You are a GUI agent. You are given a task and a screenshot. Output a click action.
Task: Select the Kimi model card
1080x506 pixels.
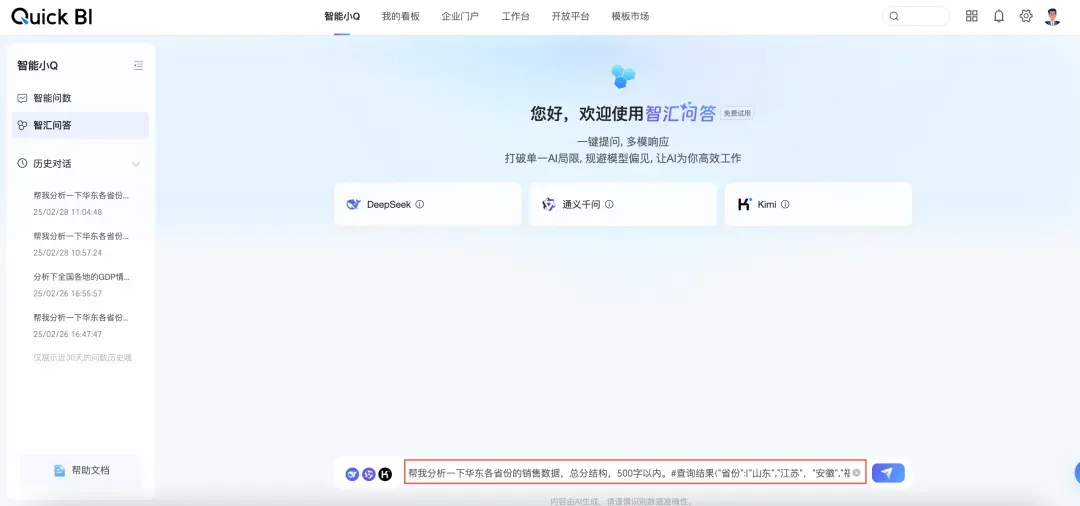[818, 204]
